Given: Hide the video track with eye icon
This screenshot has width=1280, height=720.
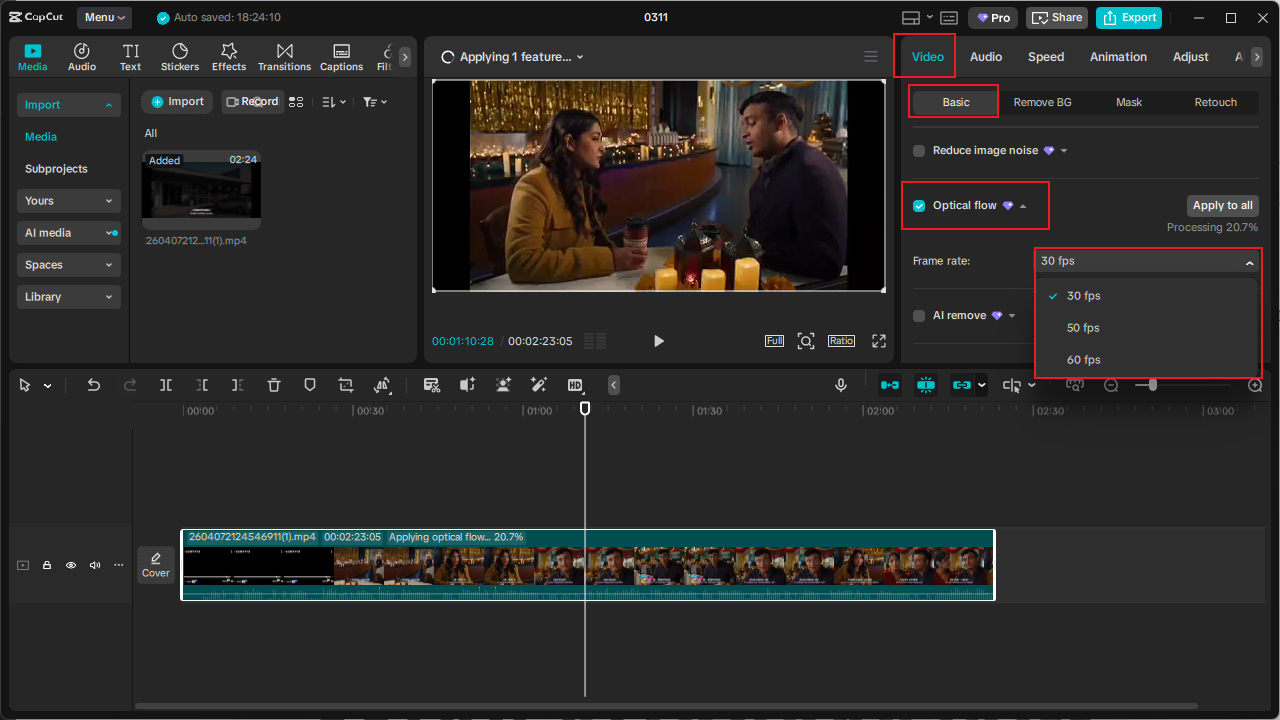Looking at the screenshot, I should tap(71, 565).
